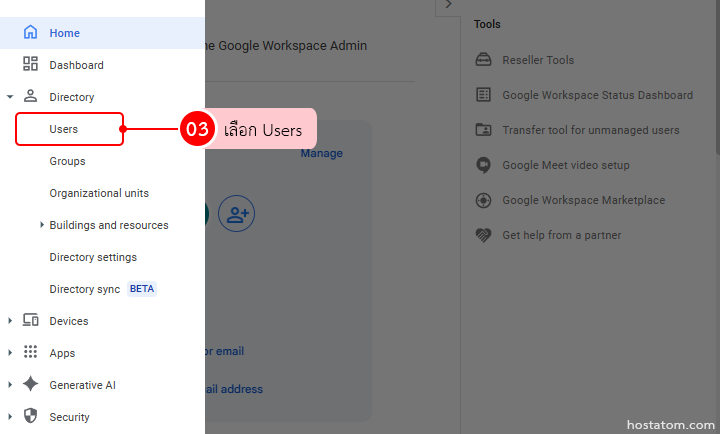Open Google Meet video setup link
This screenshot has height=434, width=720.
coord(566,165)
